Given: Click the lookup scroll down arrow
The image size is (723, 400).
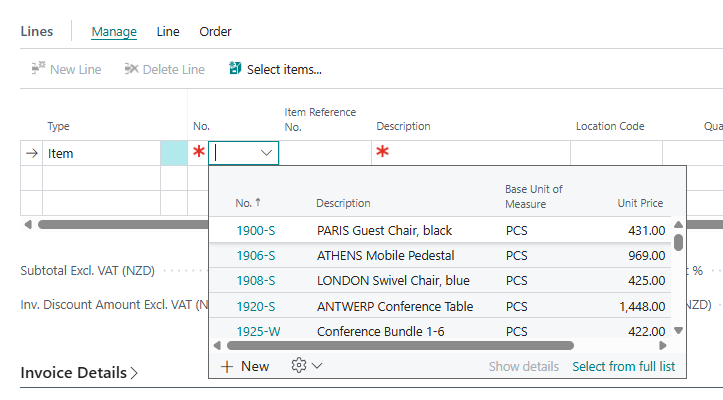Looking at the screenshot, I should coord(678,330).
